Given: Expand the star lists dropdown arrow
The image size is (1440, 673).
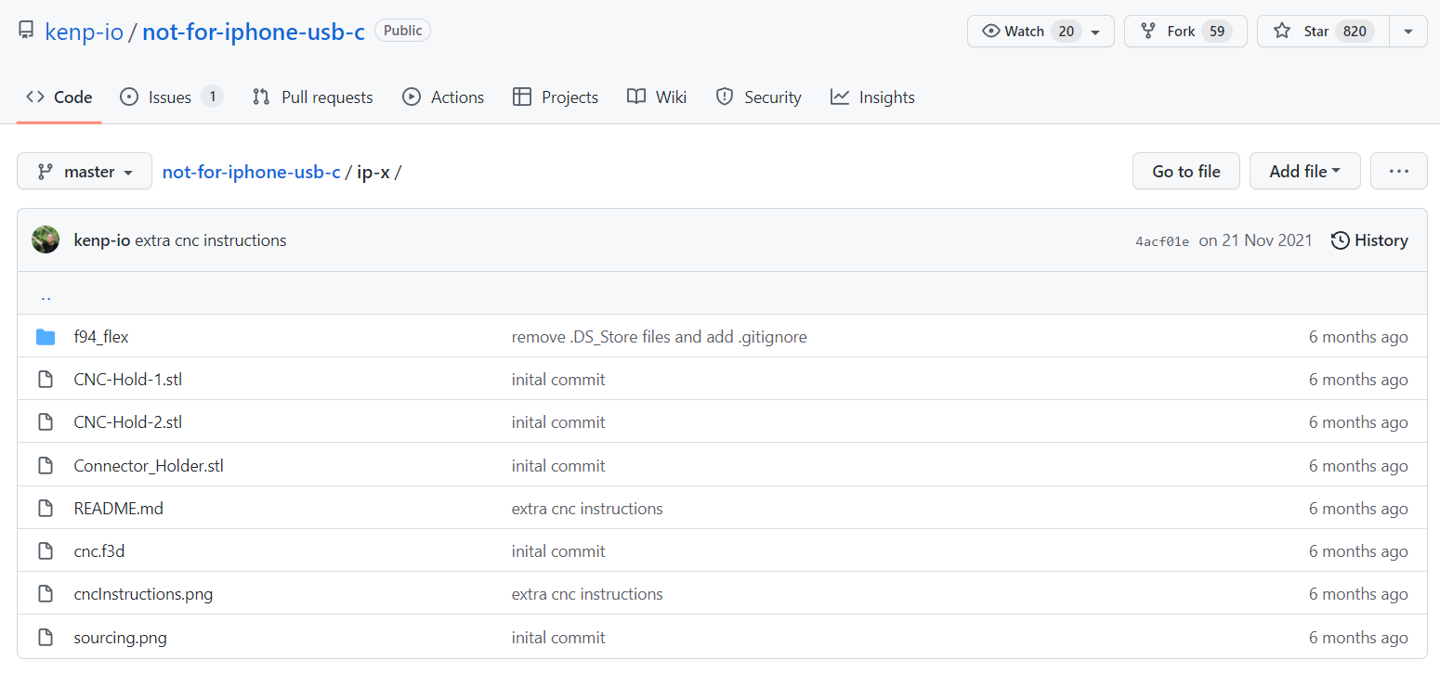Looking at the screenshot, I should [1408, 31].
